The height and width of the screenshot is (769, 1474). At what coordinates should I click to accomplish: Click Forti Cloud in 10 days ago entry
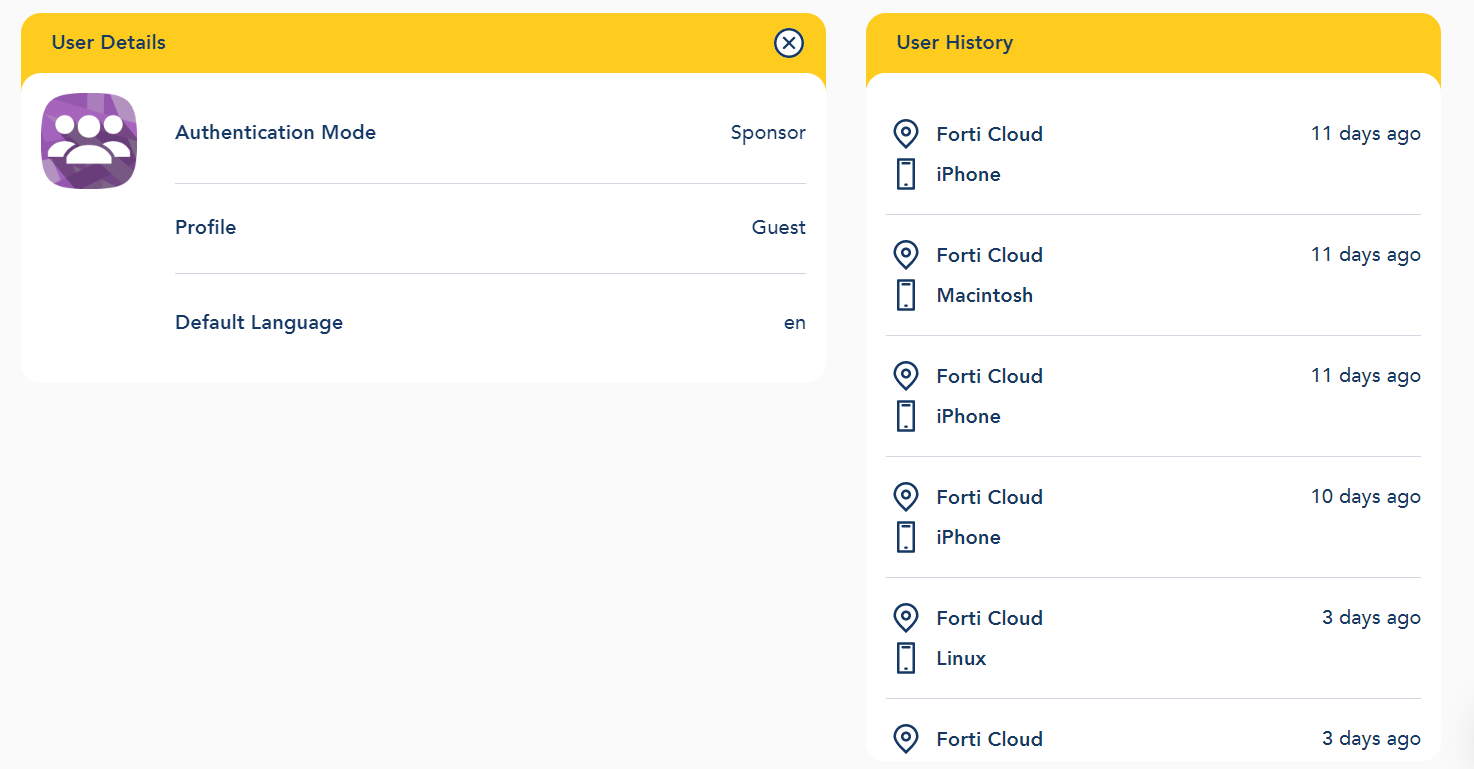coord(990,497)
